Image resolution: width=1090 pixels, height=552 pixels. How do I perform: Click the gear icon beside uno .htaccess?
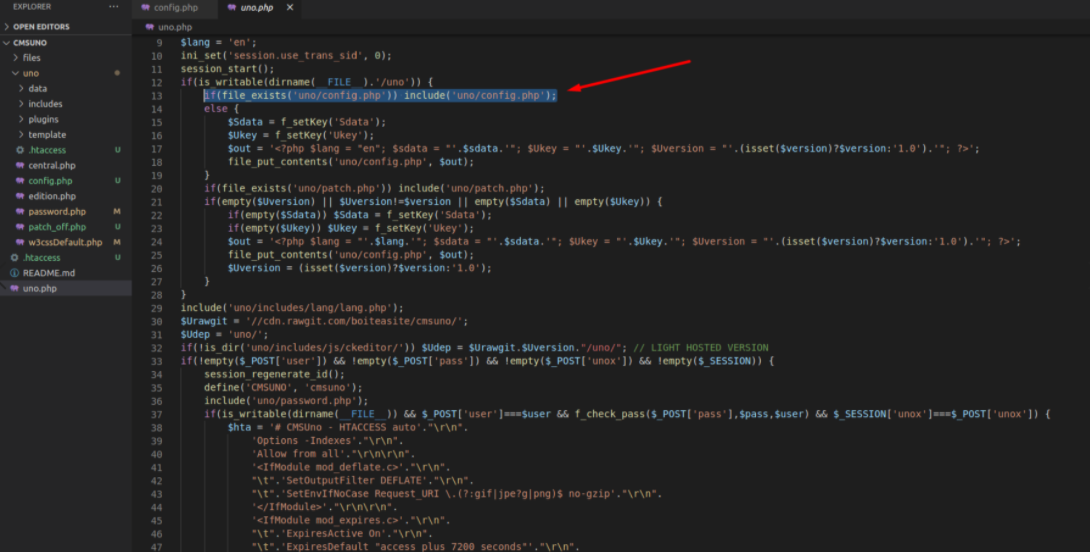[x=20, y=150]
